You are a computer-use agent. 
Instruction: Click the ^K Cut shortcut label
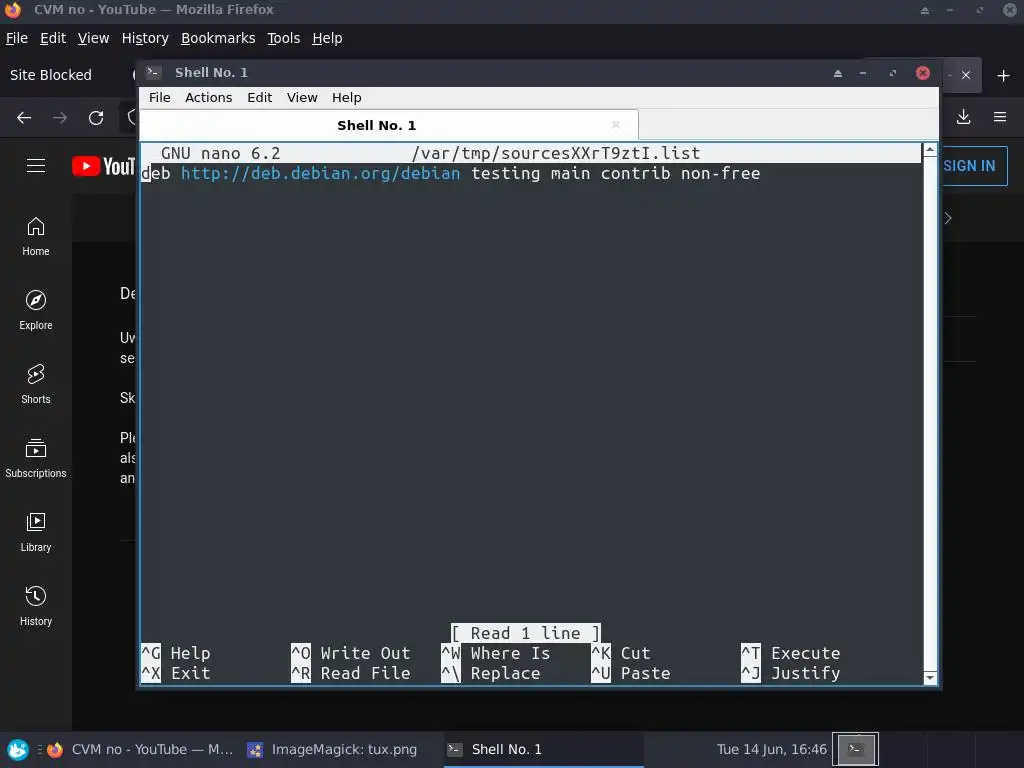point(620,653)
